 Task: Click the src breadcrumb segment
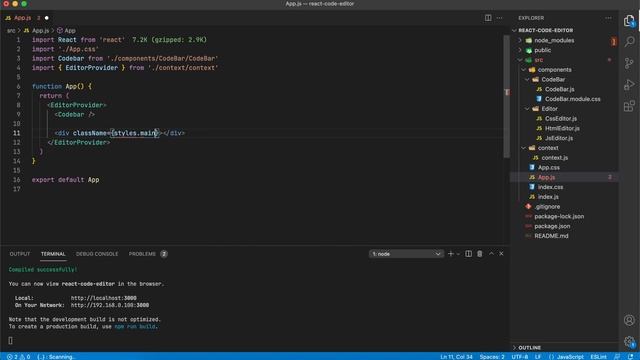click(x=11, y=31)
